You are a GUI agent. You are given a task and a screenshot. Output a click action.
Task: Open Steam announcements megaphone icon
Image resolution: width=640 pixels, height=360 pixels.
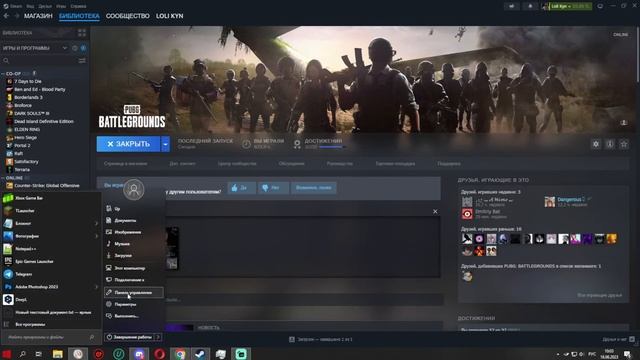tap(512, 6)
